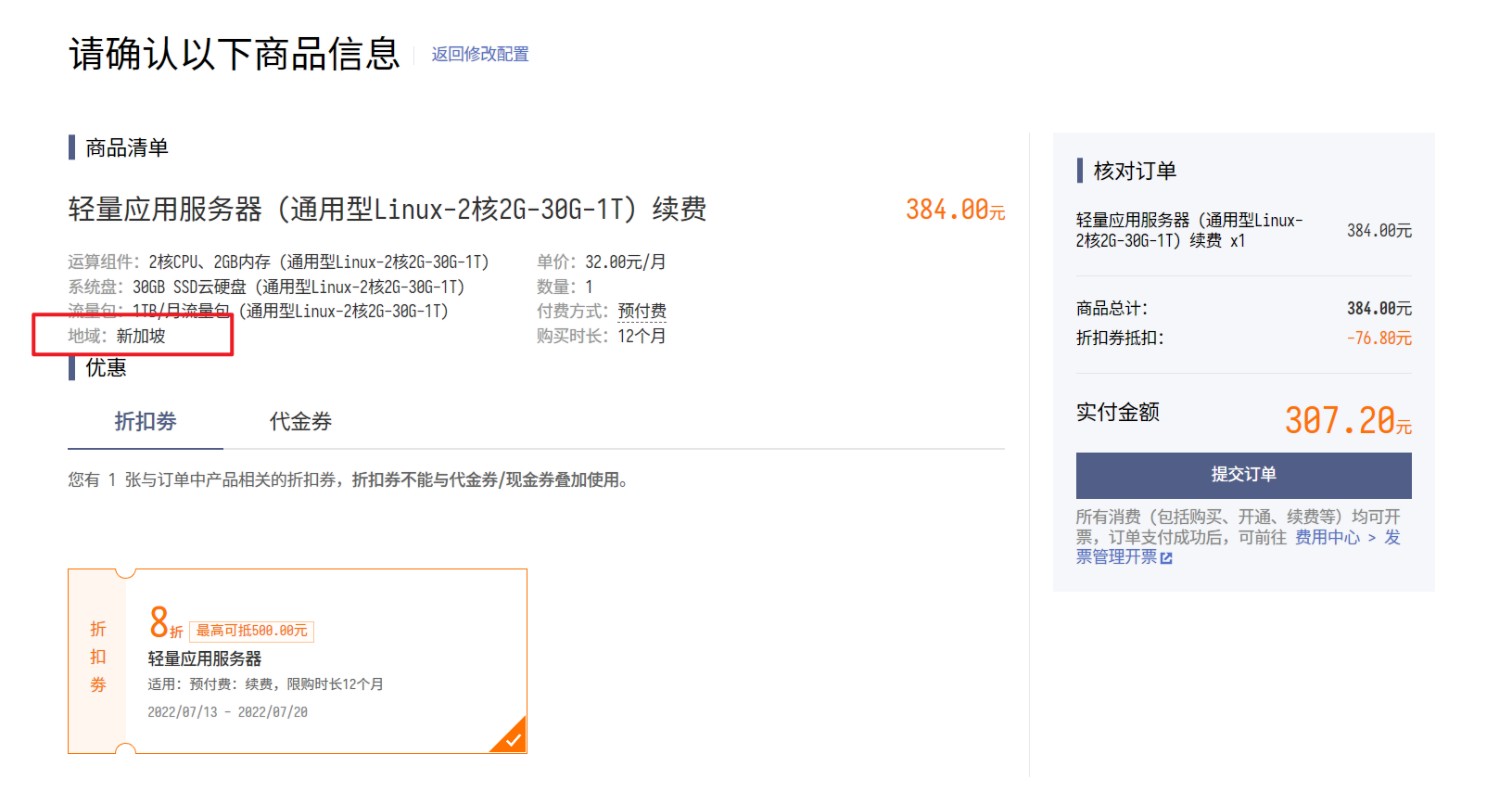Click the 最高可抵500.00元 coupon tag
The width and height of the screenshot is (1512, 792).
251,631
